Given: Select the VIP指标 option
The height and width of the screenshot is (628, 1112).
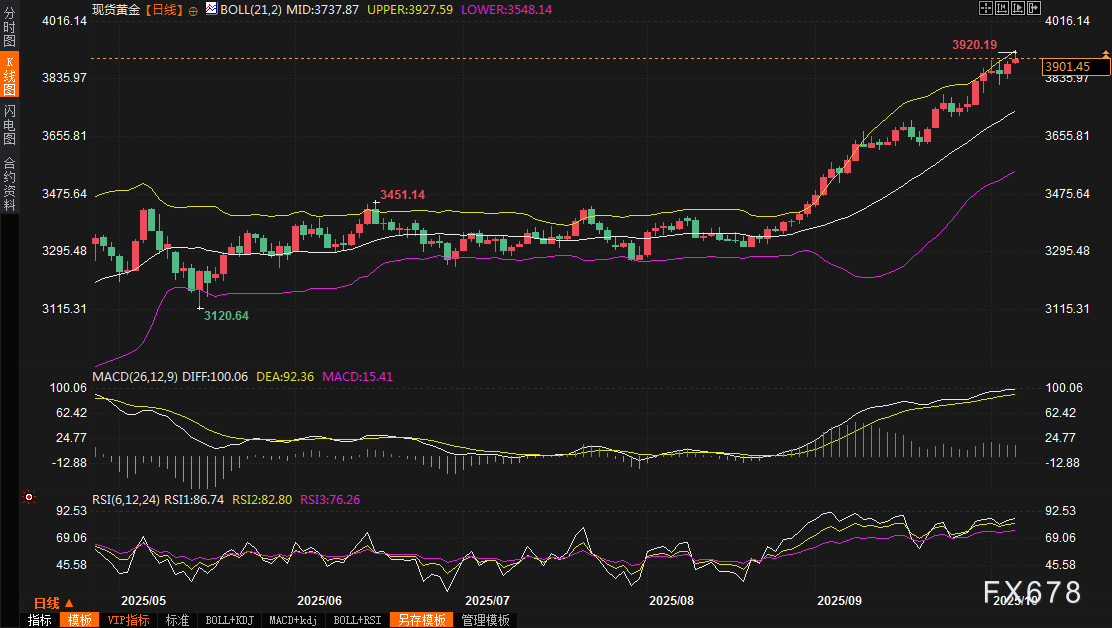Looking at the screenshot, I should [x=129, y=620].
